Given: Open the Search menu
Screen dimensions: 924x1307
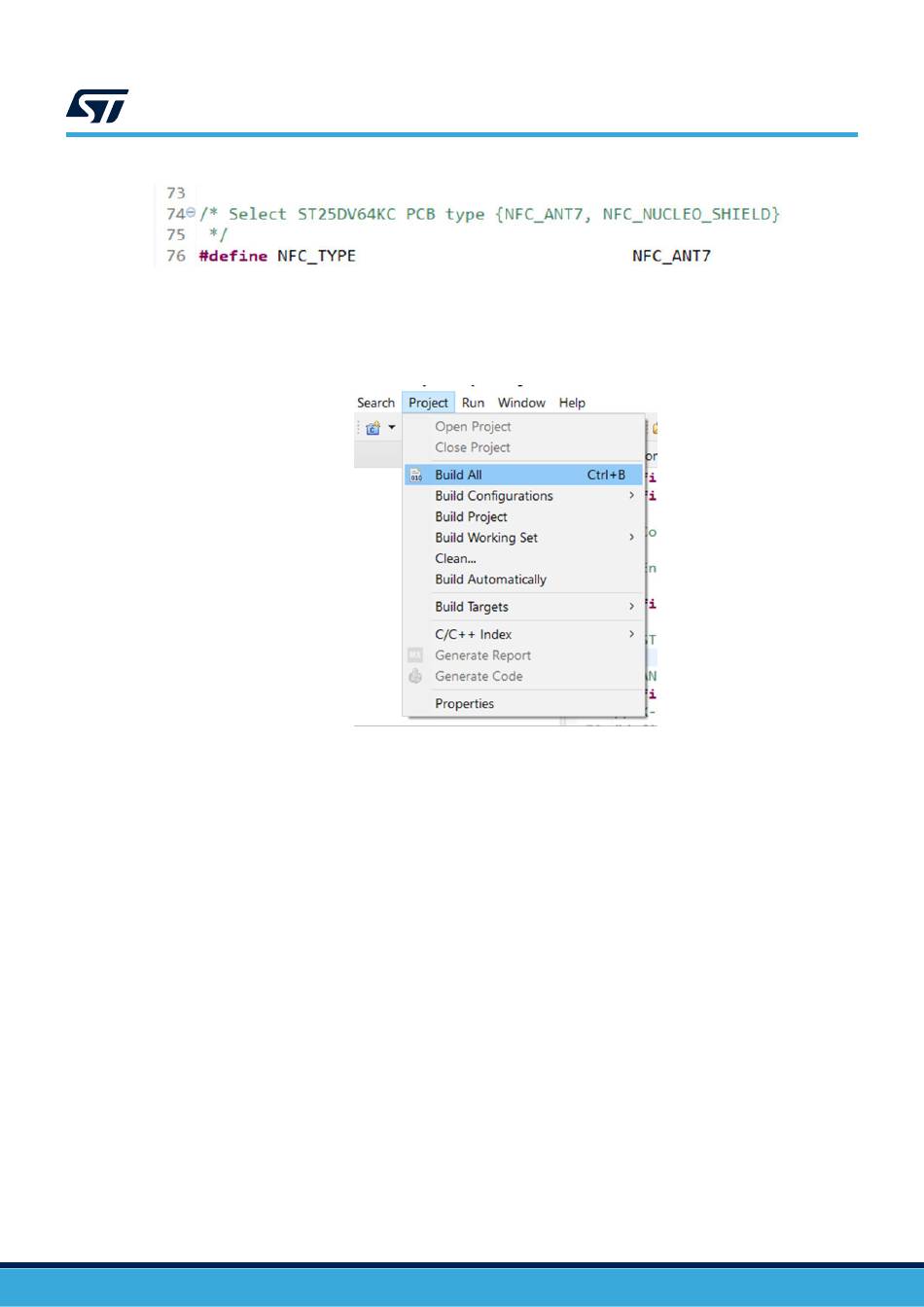Looking at the screenshot, I should pos(375,403).
